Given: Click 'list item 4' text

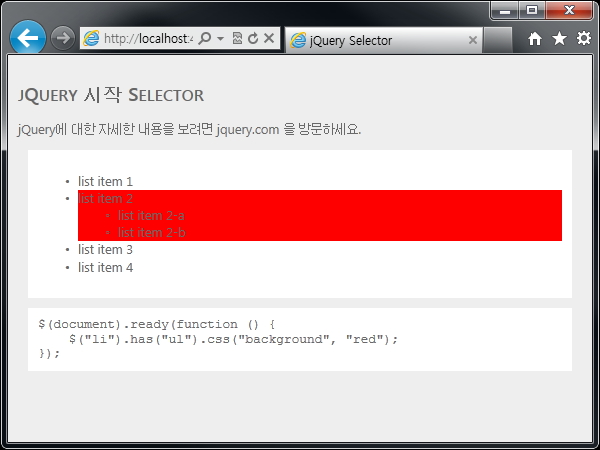Looking at the screenshot, I should [x=105, y=267].
